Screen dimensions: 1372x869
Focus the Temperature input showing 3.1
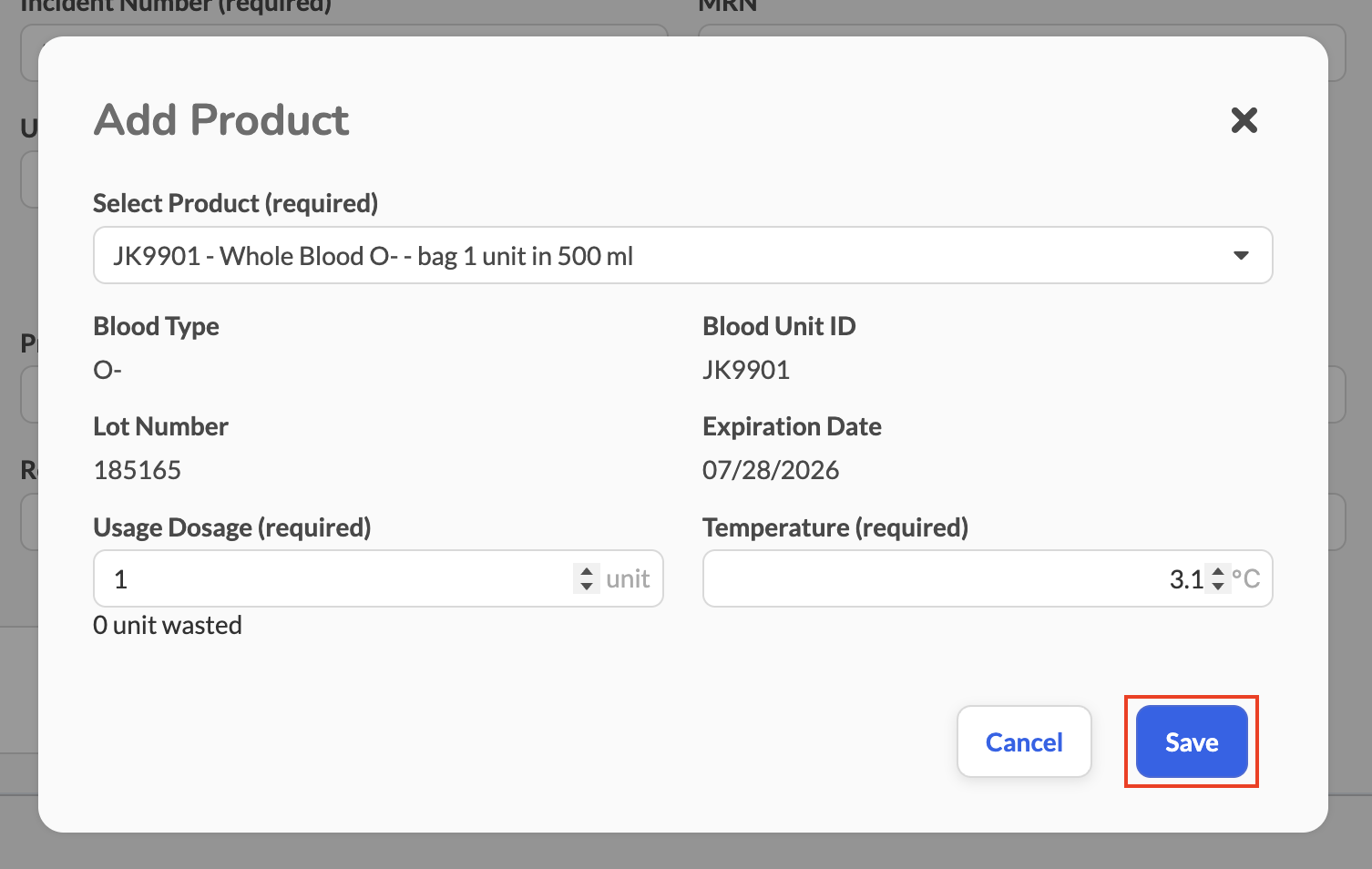(988, 578)
